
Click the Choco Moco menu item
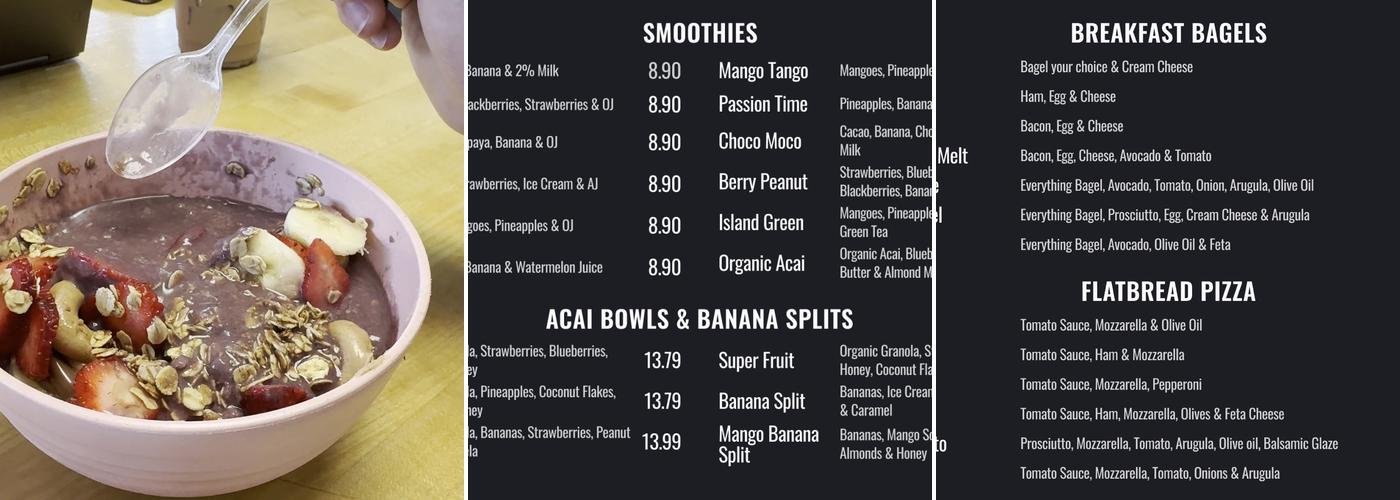coord(760,141)
